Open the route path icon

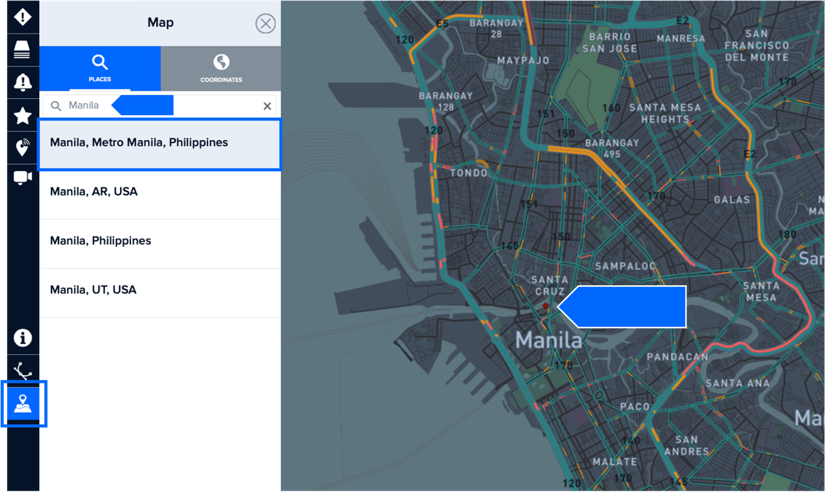[x=23, y=371]
